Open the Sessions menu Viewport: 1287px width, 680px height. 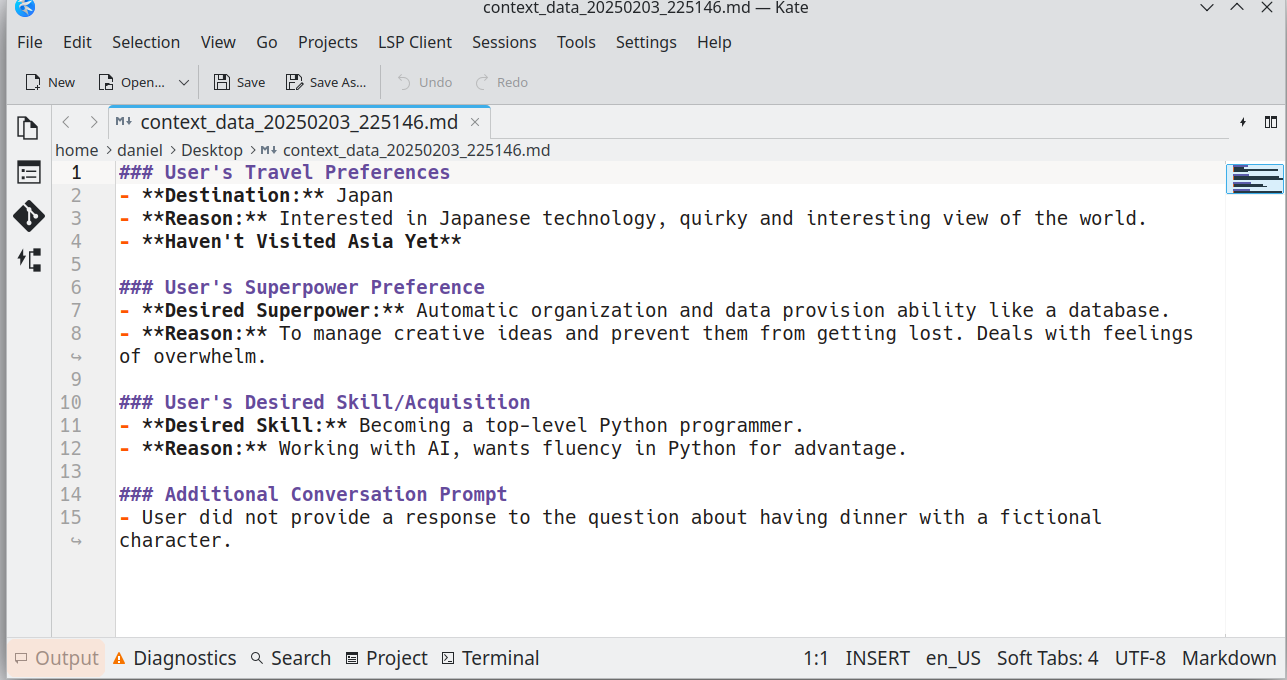click(x=504, y=42)
